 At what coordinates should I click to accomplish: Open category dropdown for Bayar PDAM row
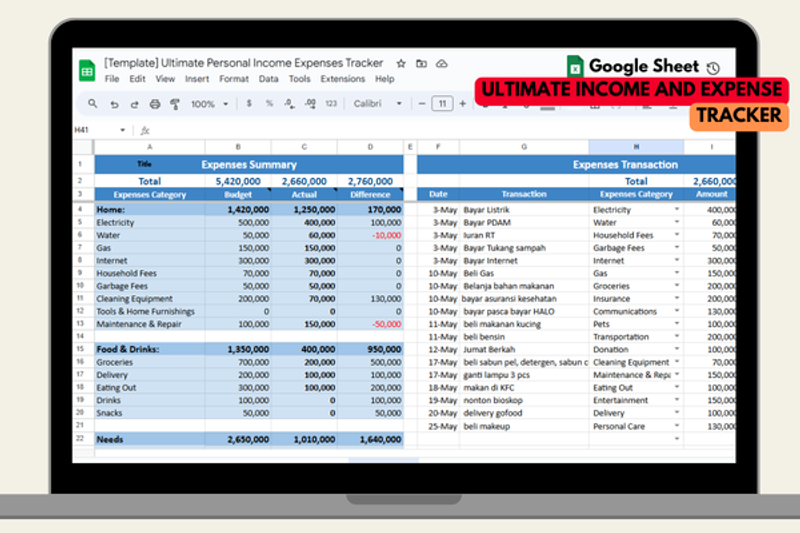tap(677, 222)
